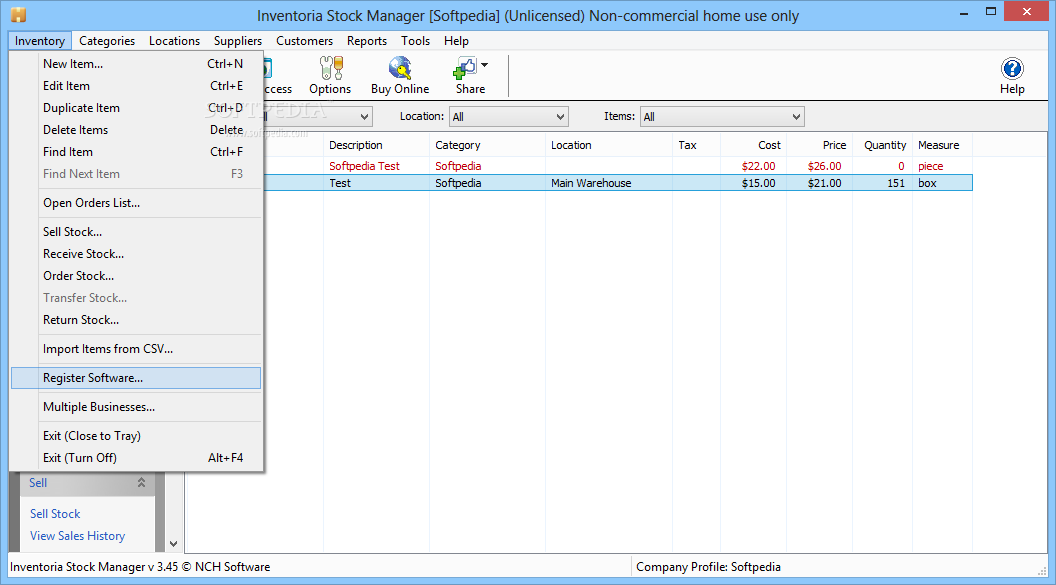
Task: Click the Sell Stock sidebar link
Action: tap(55, 514)
